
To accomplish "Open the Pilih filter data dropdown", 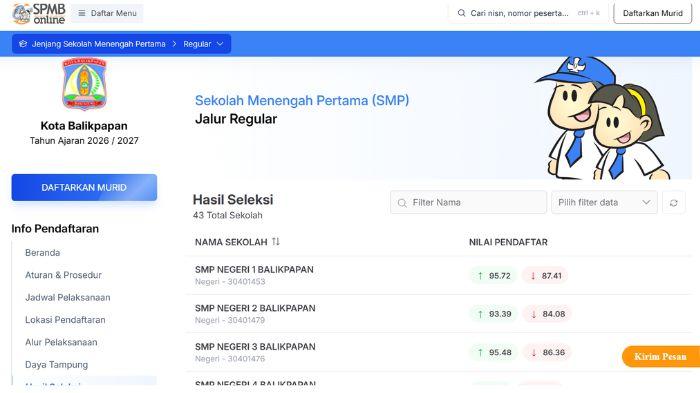I will click(x=604, y=202).
